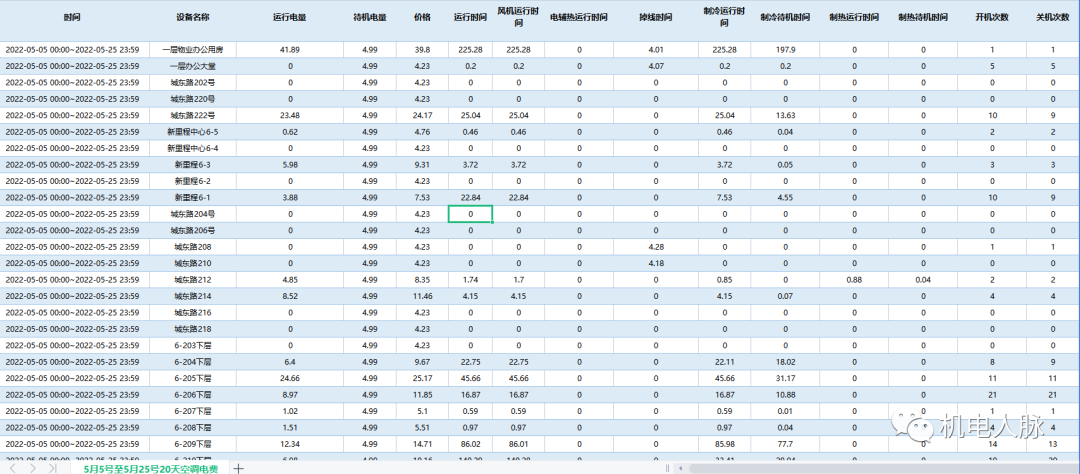Select the 开机次数 header cell
Image resolution: width=1080 pixels, height=474 pixels.
click(992, 18)
